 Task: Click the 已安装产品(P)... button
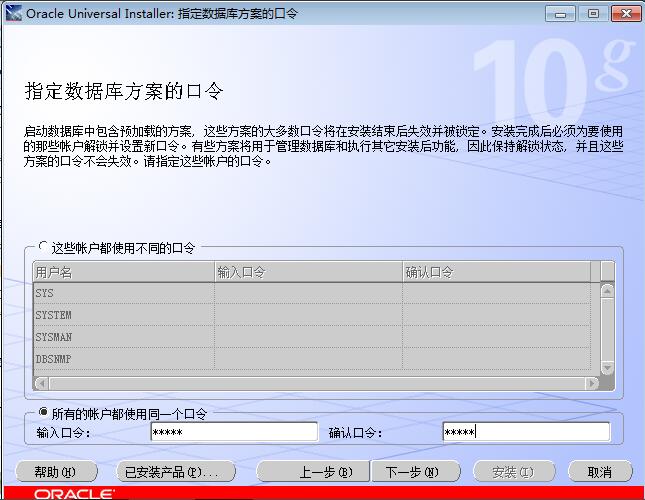[x=176, y=472]
